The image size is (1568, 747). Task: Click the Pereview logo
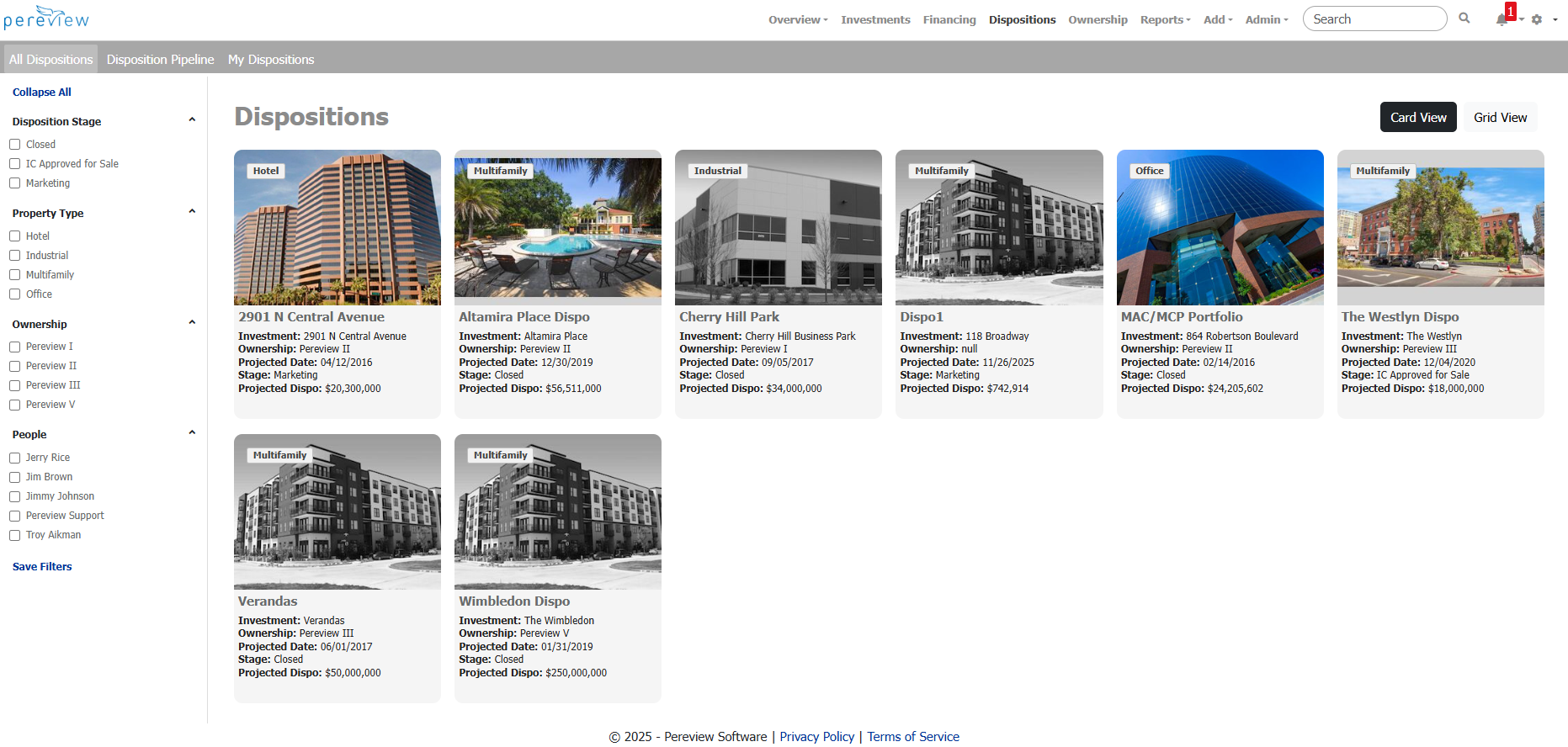[46, 18]
